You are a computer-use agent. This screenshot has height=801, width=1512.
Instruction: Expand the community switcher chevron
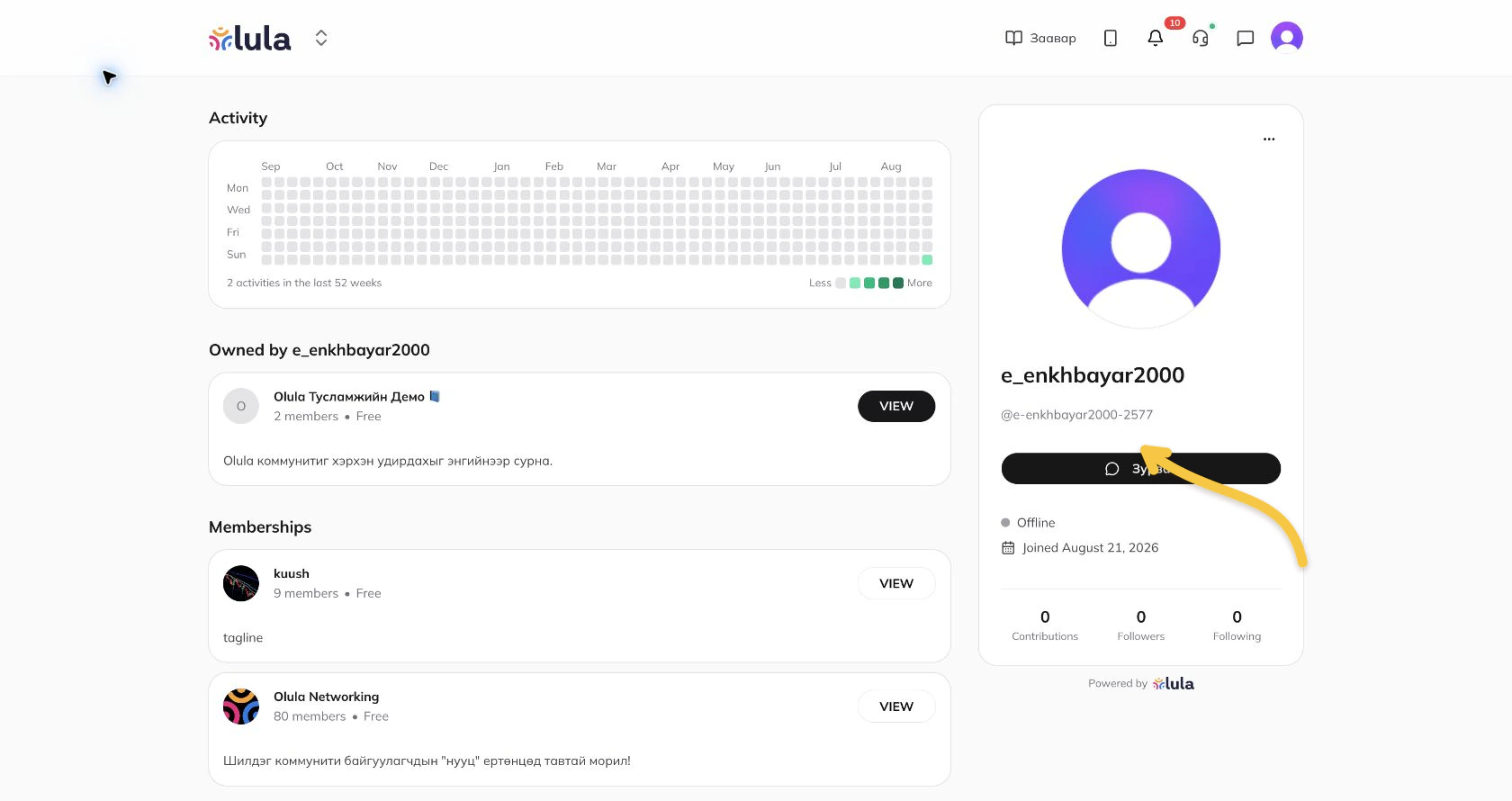(321, 38)
